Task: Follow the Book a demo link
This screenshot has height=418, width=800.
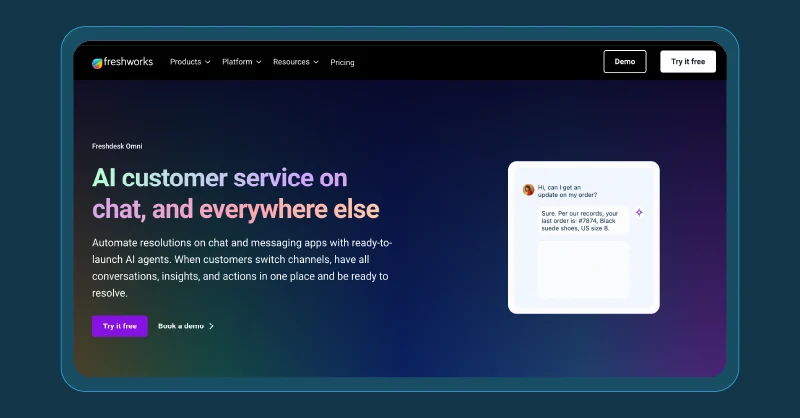Action: pos(180,326)
